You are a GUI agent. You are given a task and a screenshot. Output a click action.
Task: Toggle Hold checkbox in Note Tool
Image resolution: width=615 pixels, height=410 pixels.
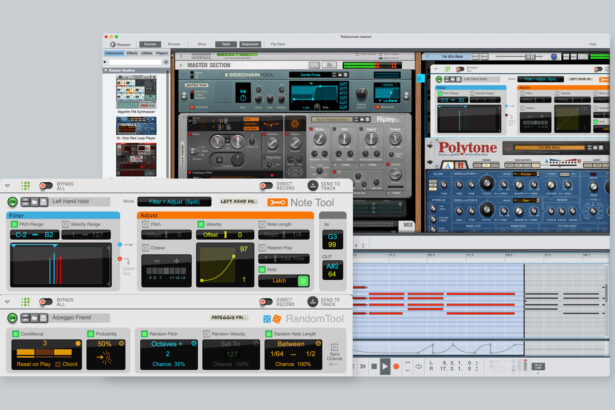coord(262,269)
